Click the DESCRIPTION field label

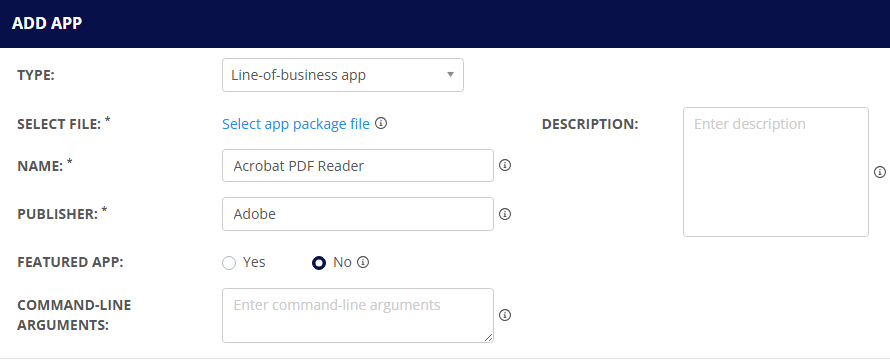(590, 124)
